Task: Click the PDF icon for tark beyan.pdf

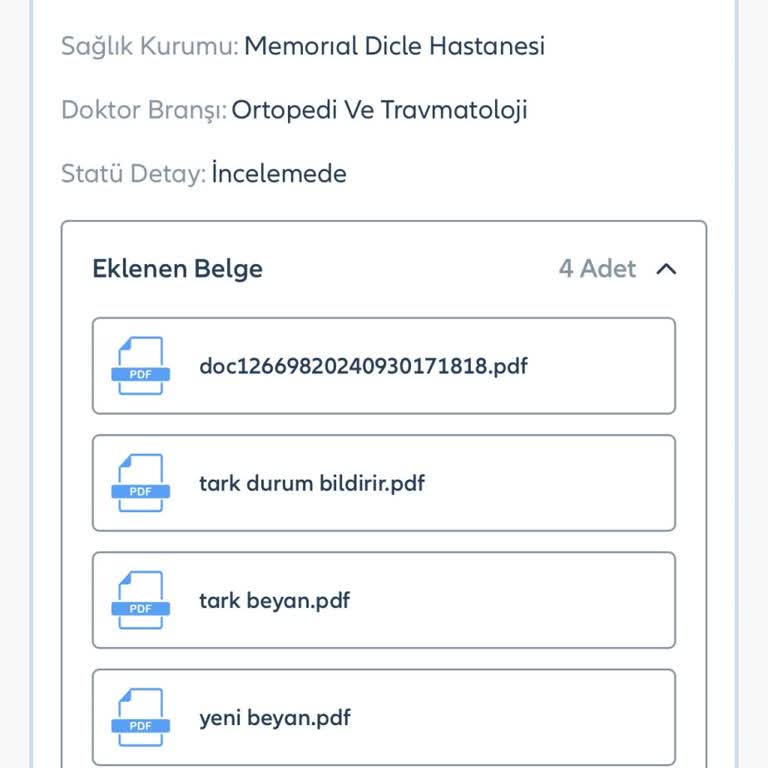Action: pyautogui.click(x=141, y=600)
